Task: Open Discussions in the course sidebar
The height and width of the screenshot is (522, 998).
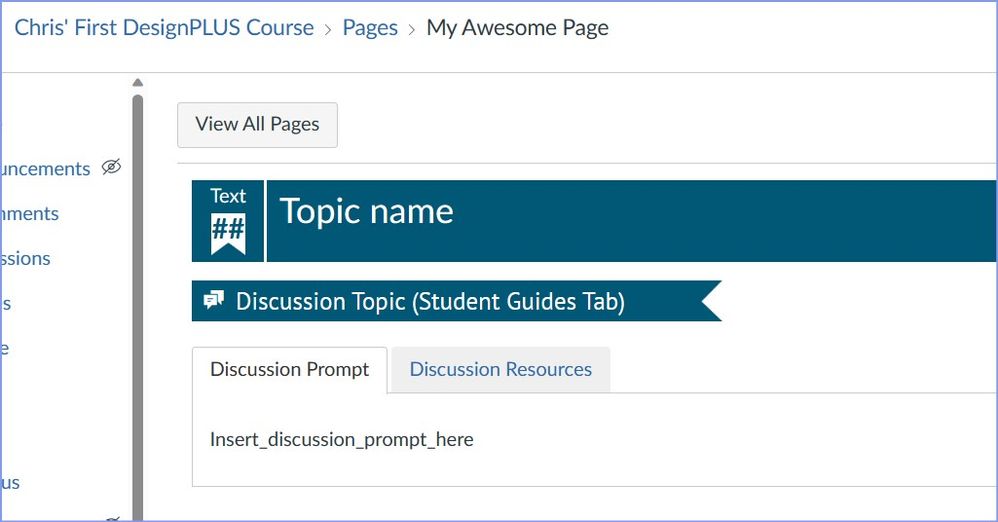Action: click(x=26, y=258)
